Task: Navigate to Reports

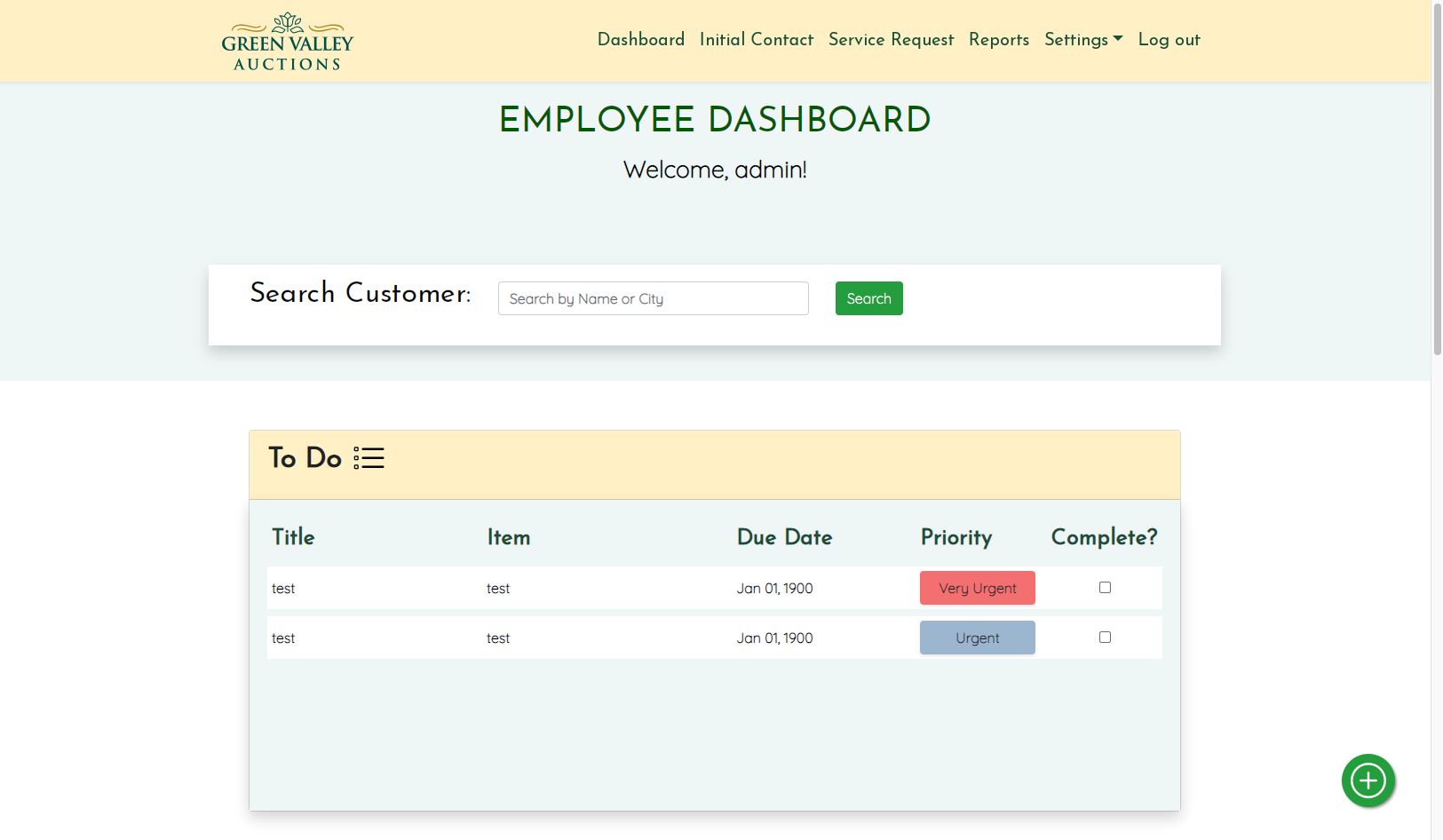Action: [998, 40]
